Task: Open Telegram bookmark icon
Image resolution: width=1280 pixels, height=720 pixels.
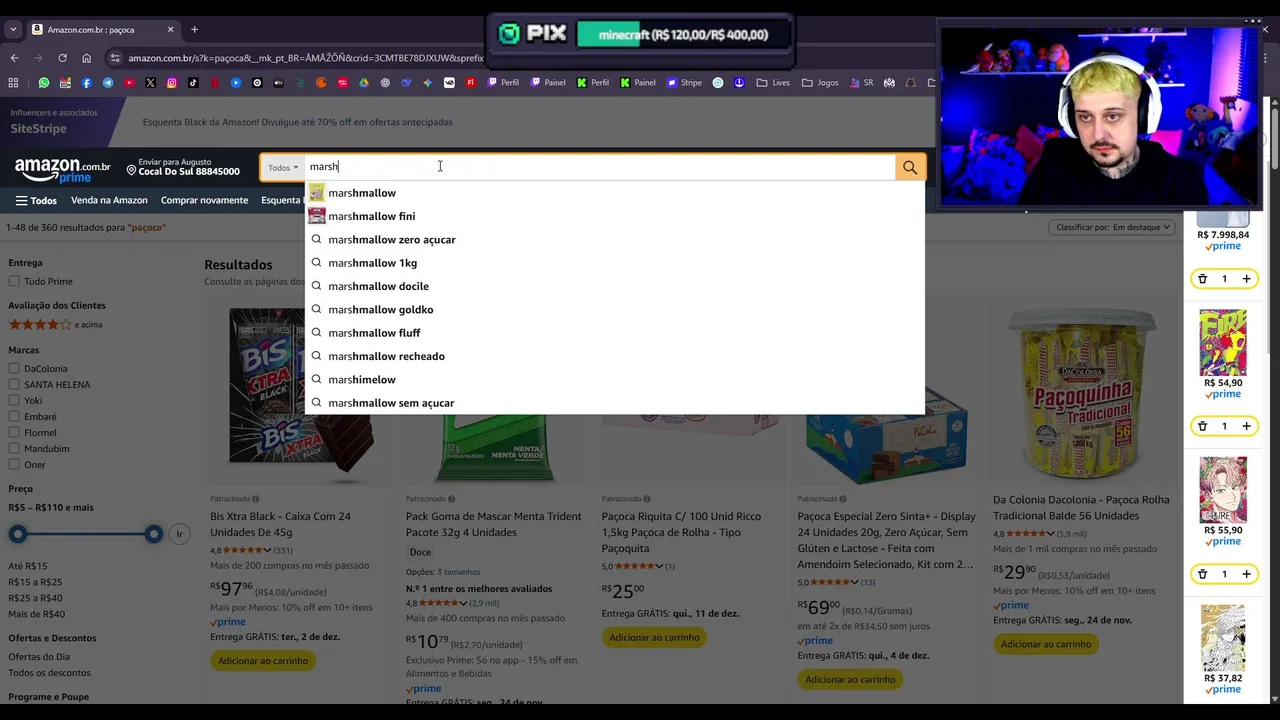Action: click(x=108, y=83)
